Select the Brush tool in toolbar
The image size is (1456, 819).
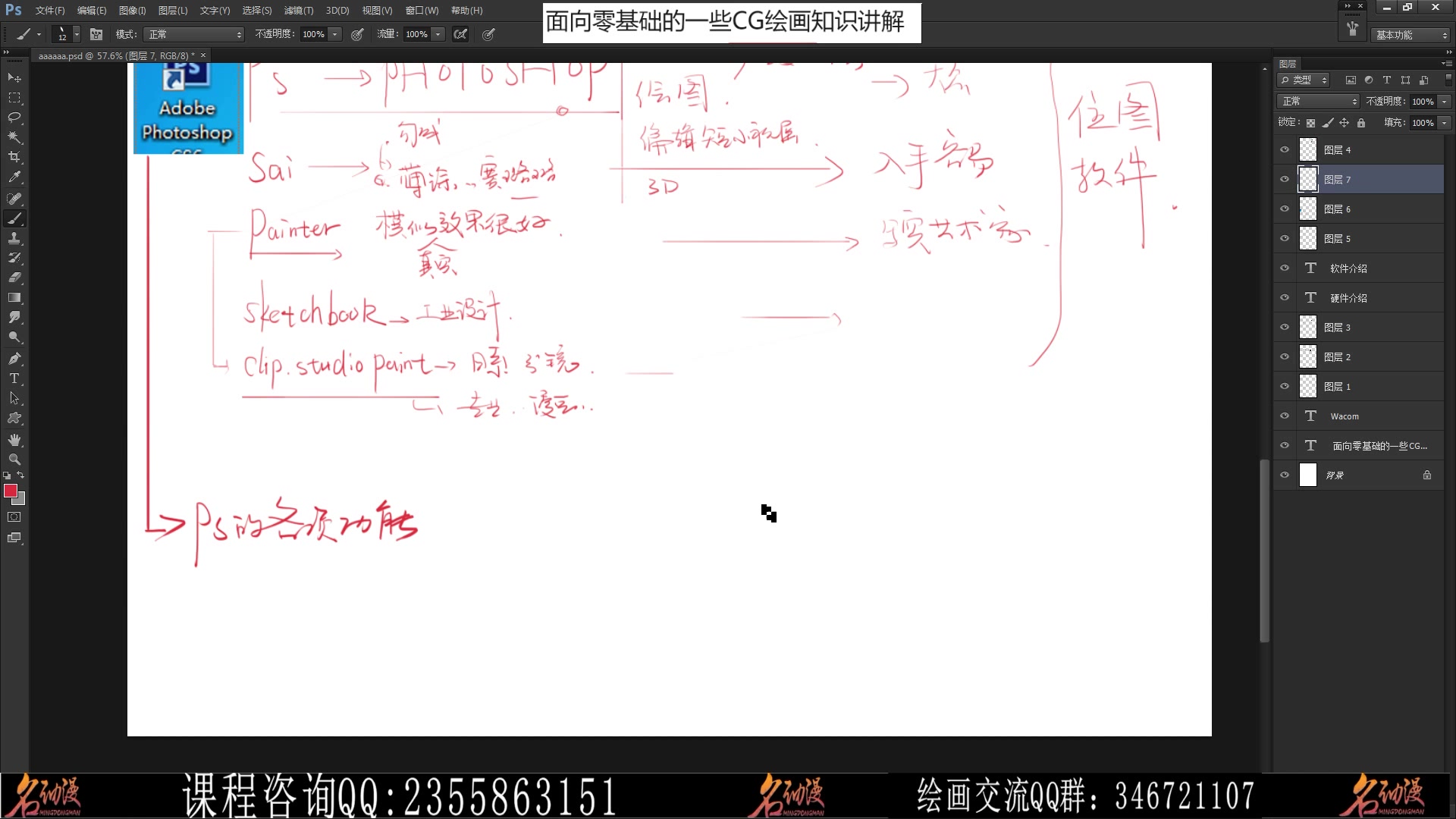(14, 217)
